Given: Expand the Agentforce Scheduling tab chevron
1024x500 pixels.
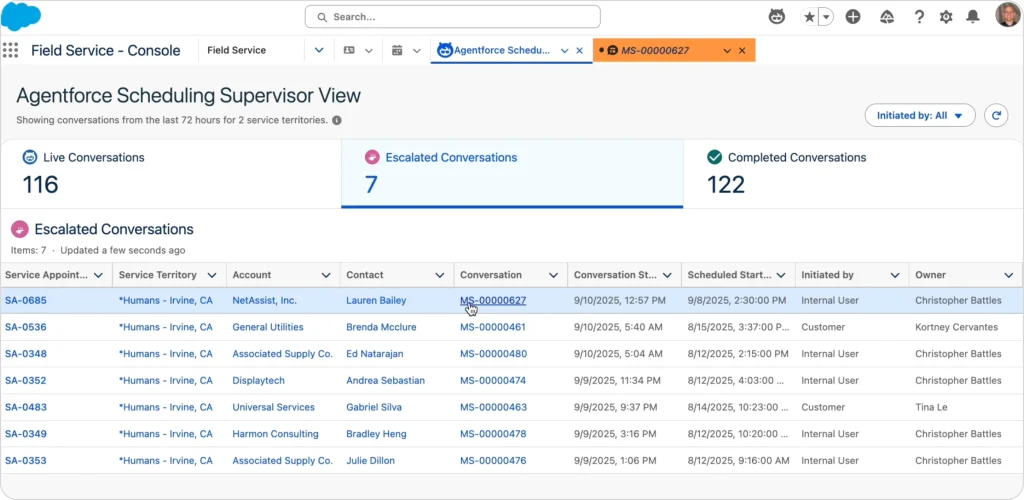Looking at the screenshot, I should point(564,50).
